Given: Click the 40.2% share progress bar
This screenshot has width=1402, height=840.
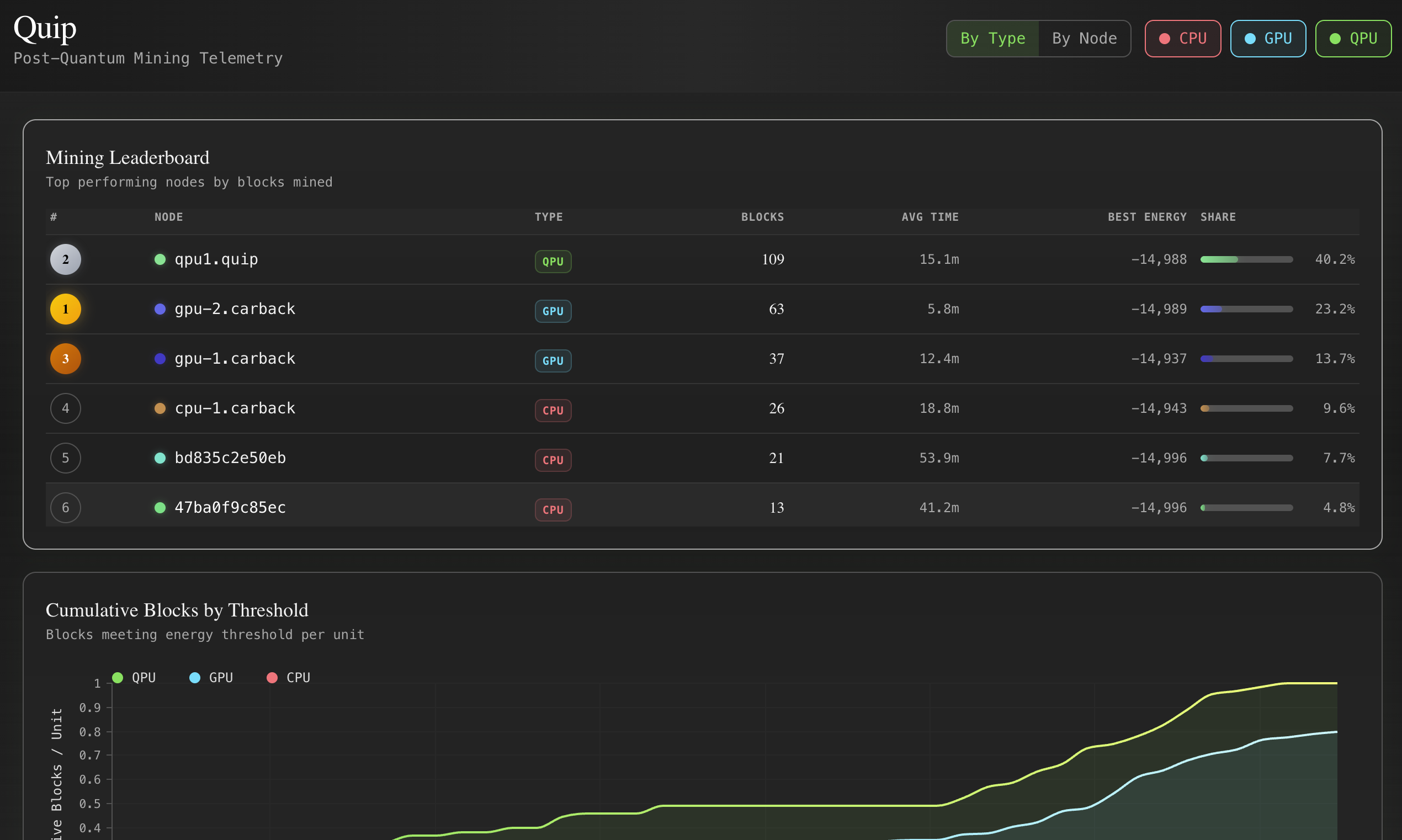Looking at the screenshot, I should 1246,259.
